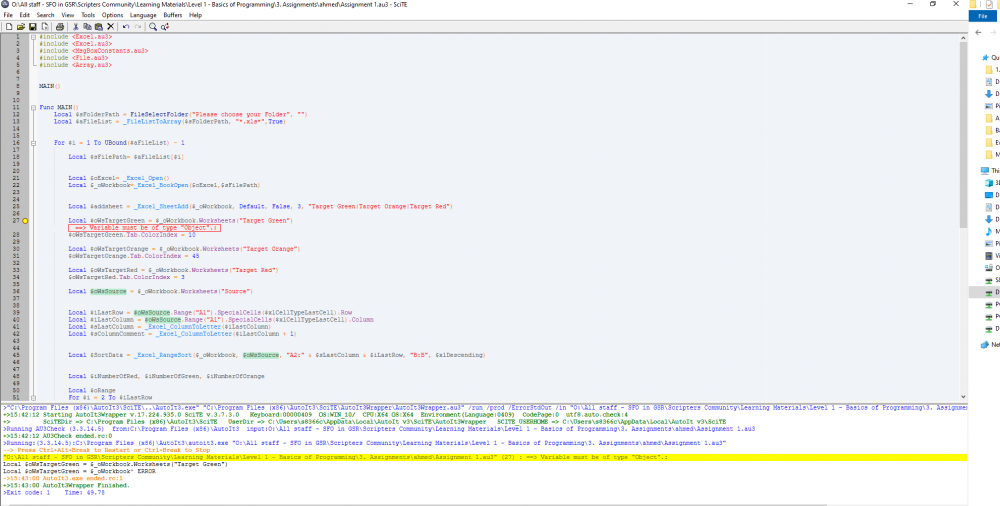Open the View menu
The width and height of the screenshot is (1000, 506).
coord(68,15)
